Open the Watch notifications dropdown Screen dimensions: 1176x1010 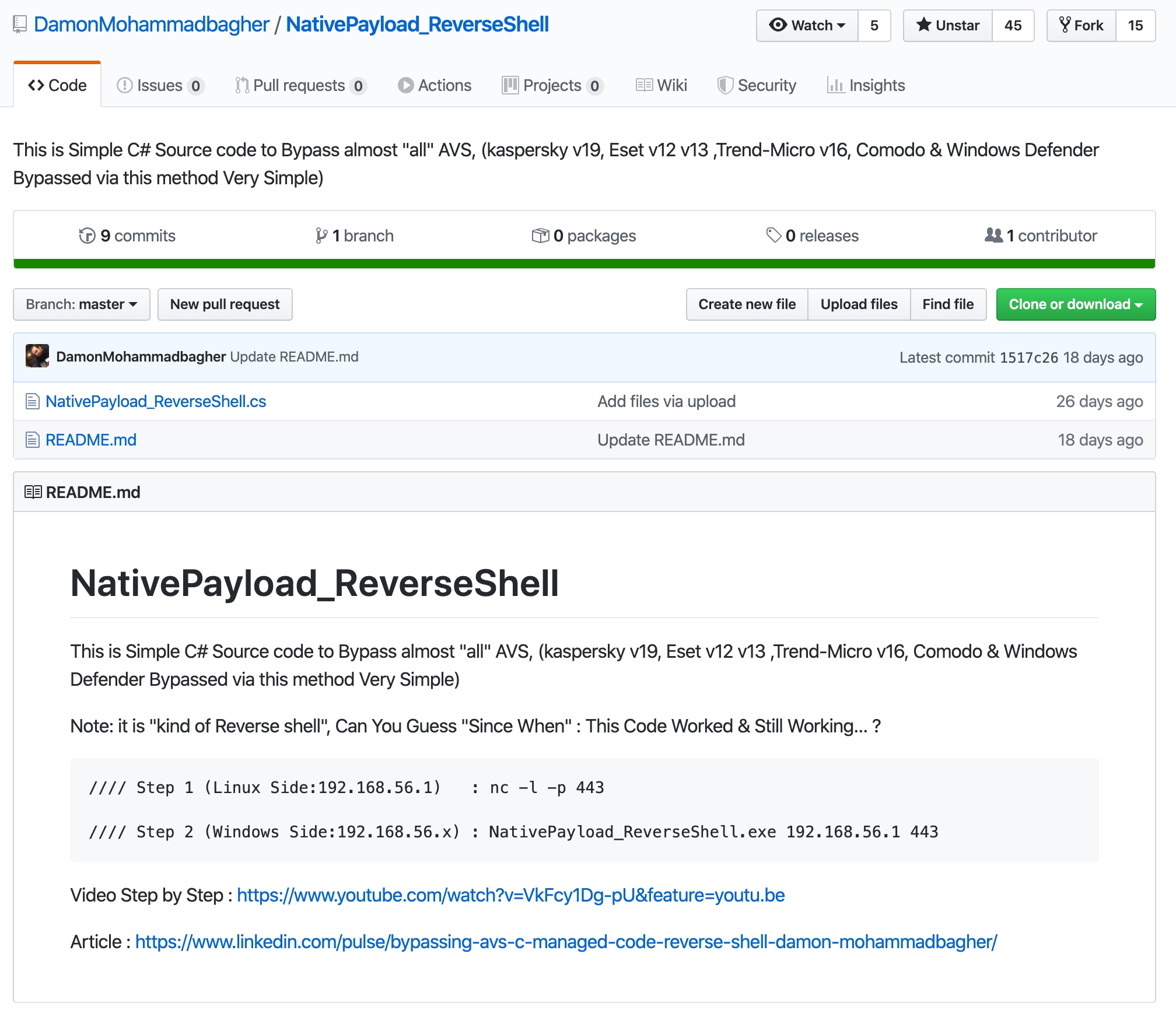point(807,26)
